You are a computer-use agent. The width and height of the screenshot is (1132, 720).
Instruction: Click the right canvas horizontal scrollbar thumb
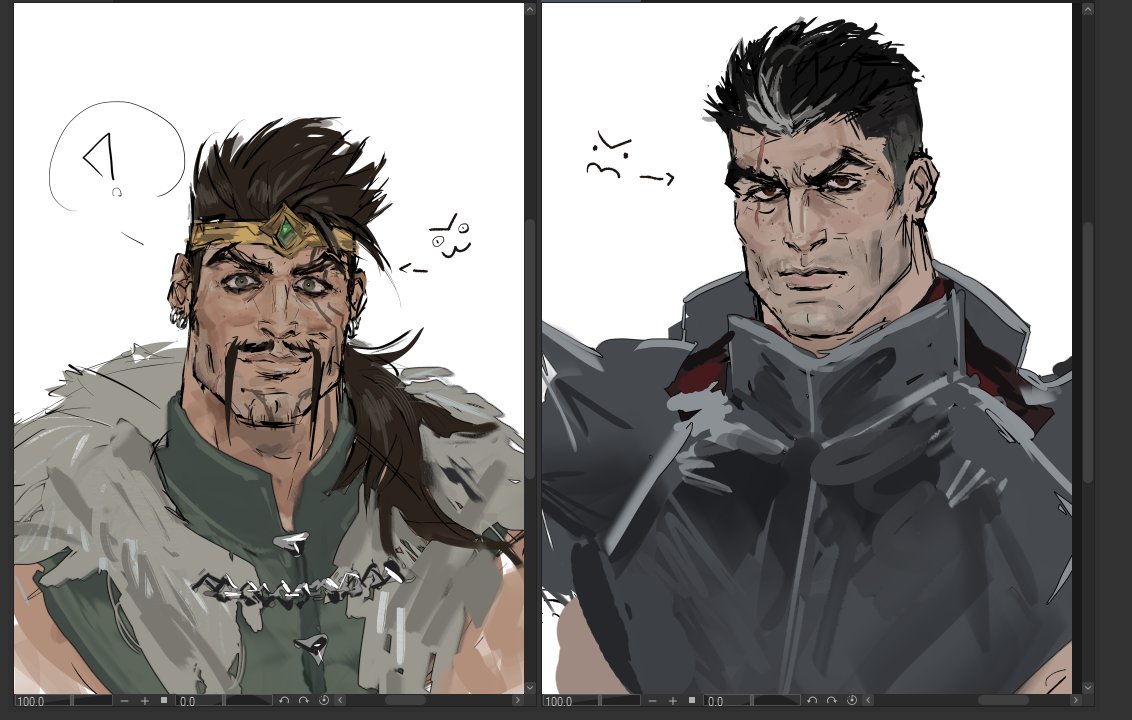1003,701
